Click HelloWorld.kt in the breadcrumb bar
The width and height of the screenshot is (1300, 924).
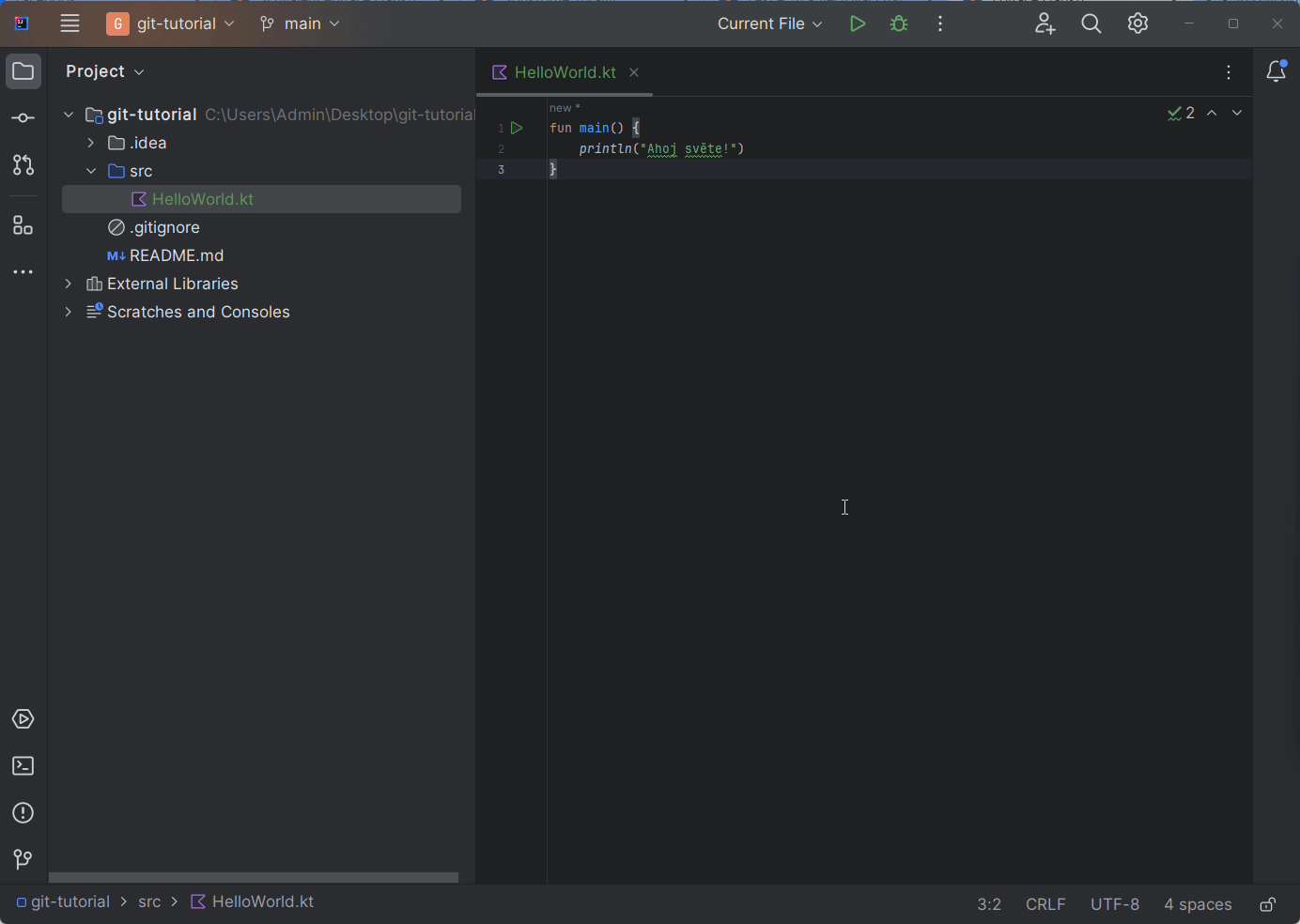coord(252,902)
